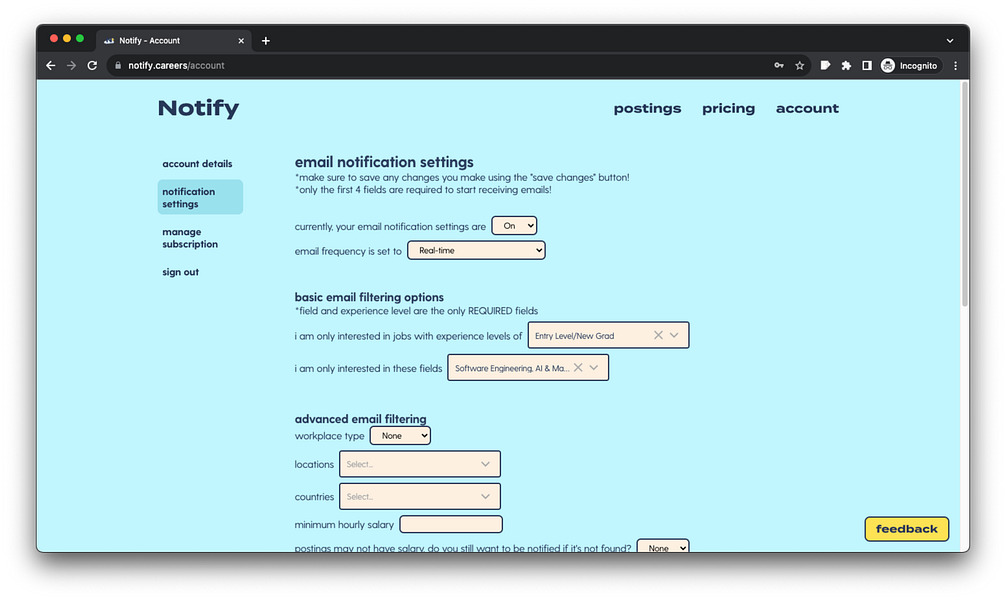This screenshot has height=600, width=1006.
Task: Click the minimum hourly salary input field
Action: click(450, 524)
